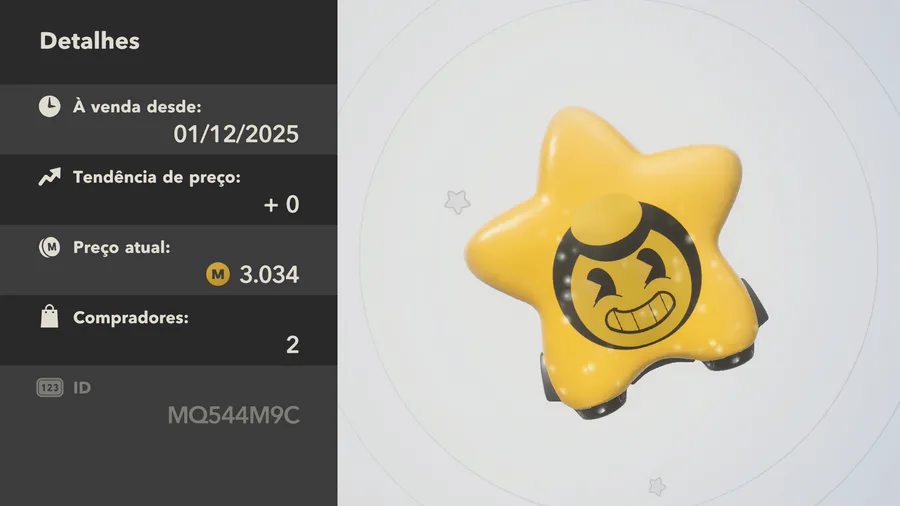Select the Tendência de preço row
This screenshot has height=506, width=900.
[x=169, y=189]
